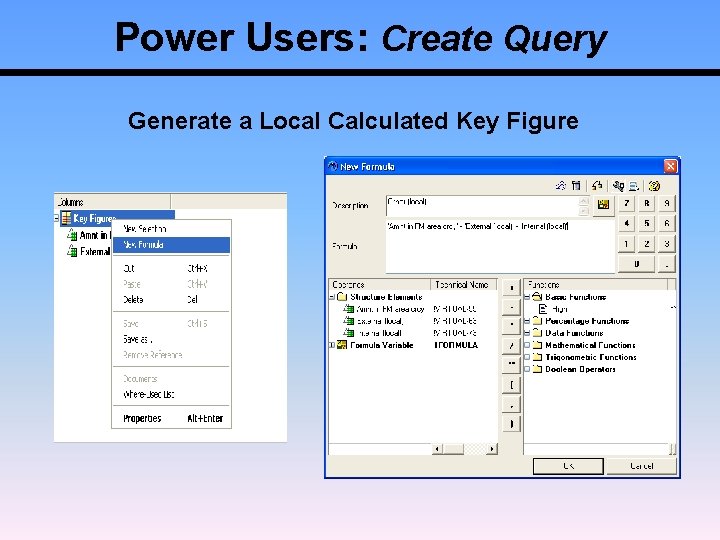Expand the Percentage Functions folder
This screenshot has width=720, height=540.
pos(527,321)
